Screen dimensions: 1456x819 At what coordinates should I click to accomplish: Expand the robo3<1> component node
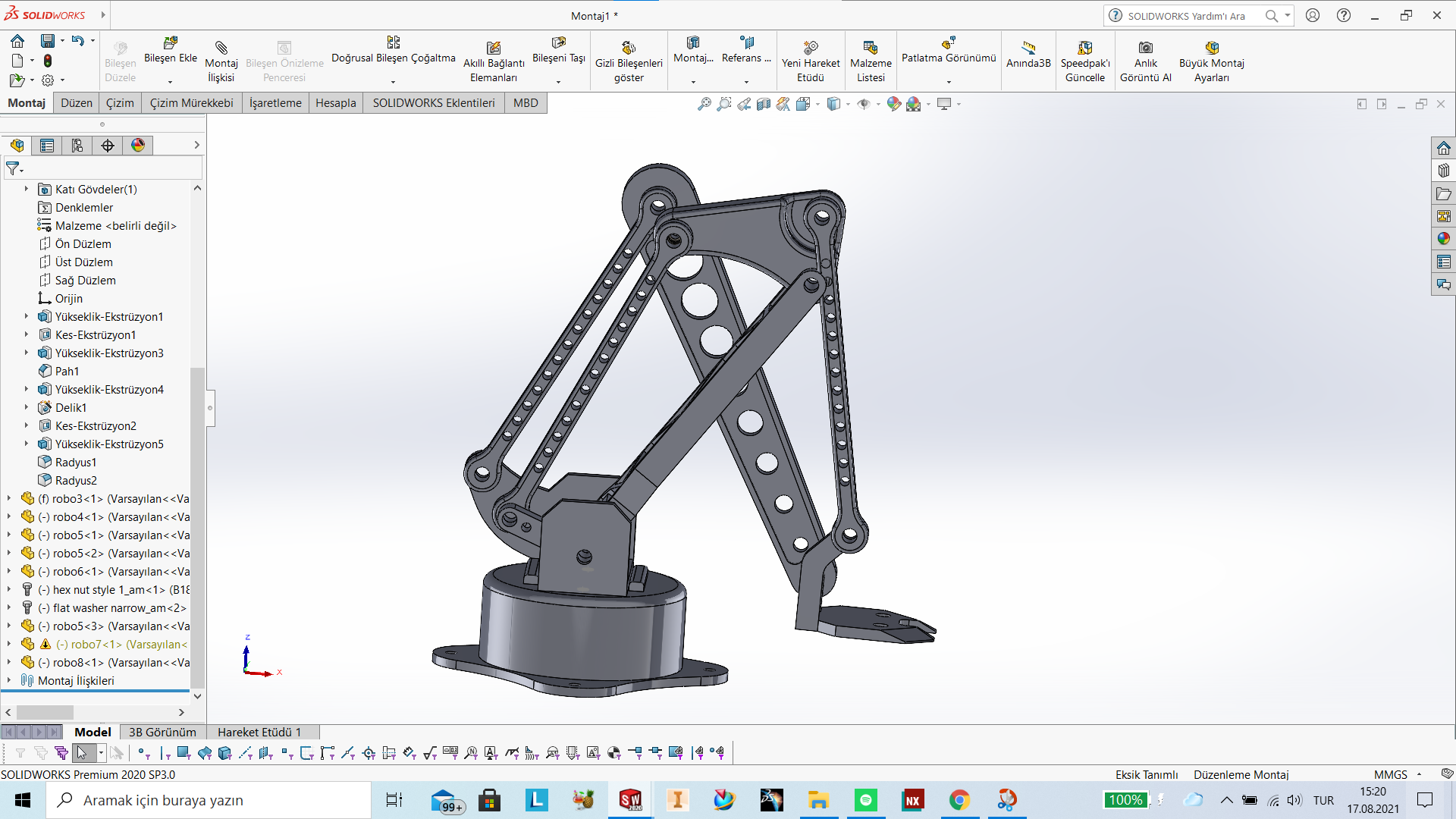click(9, 499)
